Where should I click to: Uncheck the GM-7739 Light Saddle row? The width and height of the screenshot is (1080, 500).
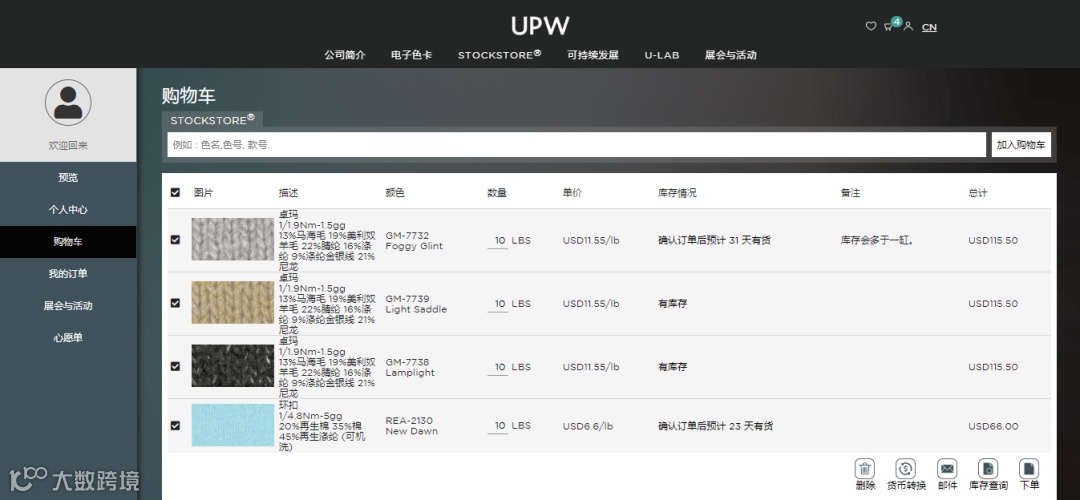(x=175, y=303)
